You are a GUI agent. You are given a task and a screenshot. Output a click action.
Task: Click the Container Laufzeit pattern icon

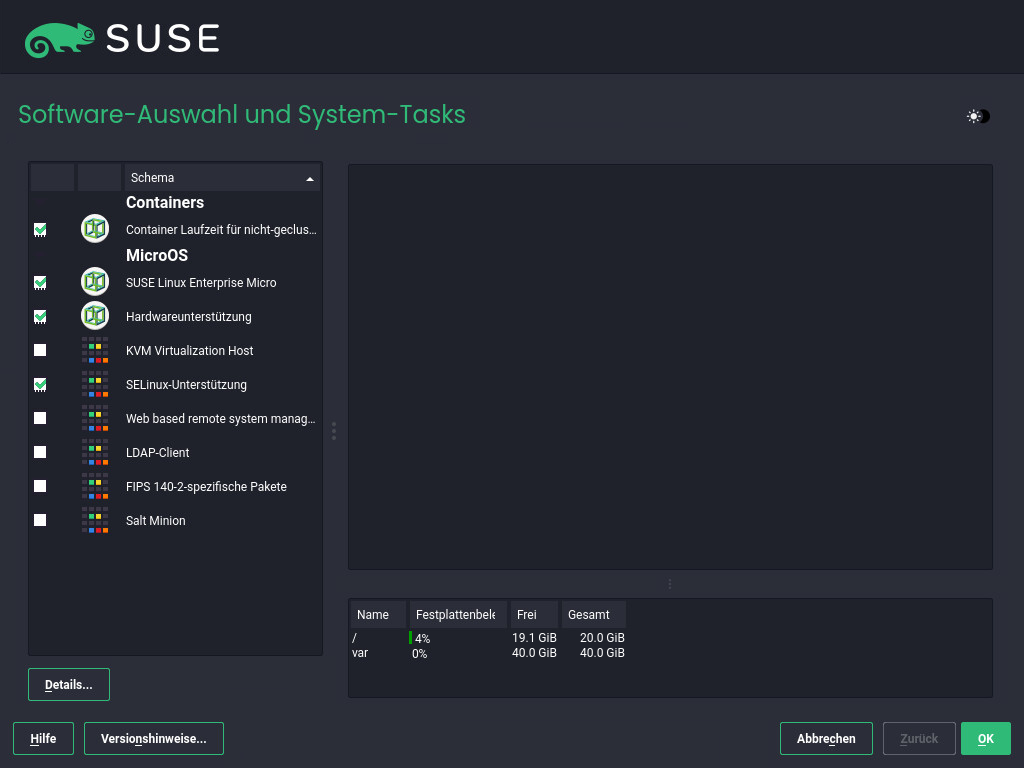pyautogui.click(x=95, y=229)
